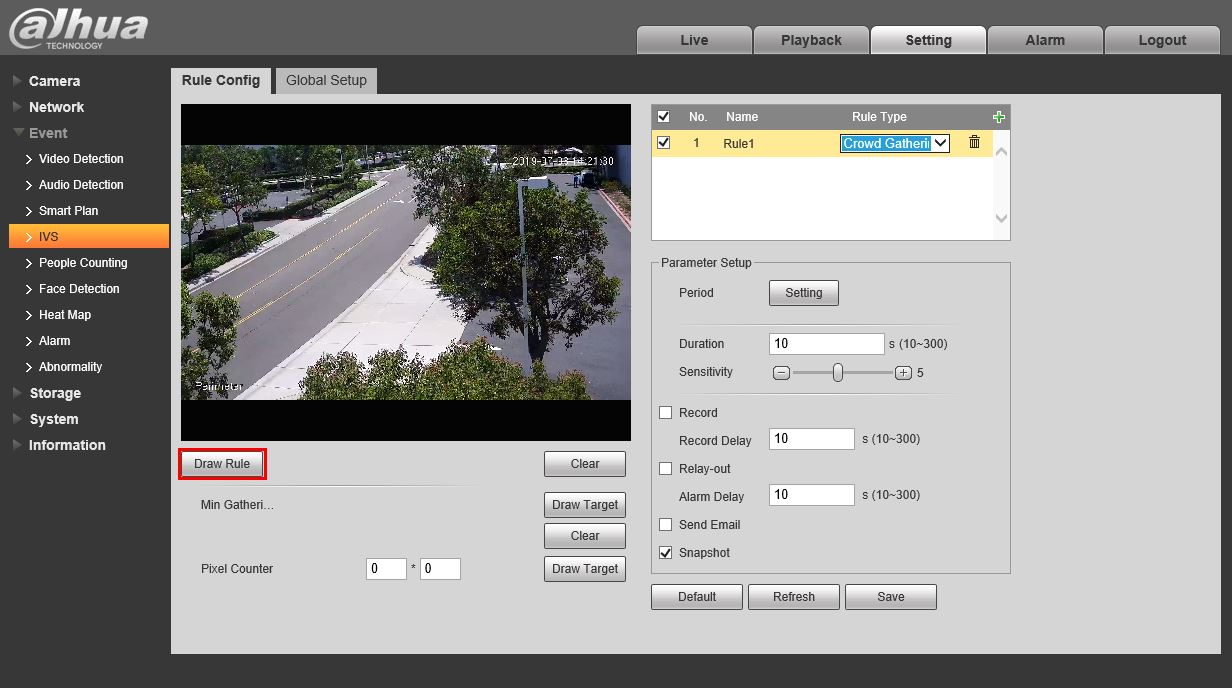Screen dimensions: 1232x688
Task: Expand the Storage menu section
Action: tap(54, 393)
